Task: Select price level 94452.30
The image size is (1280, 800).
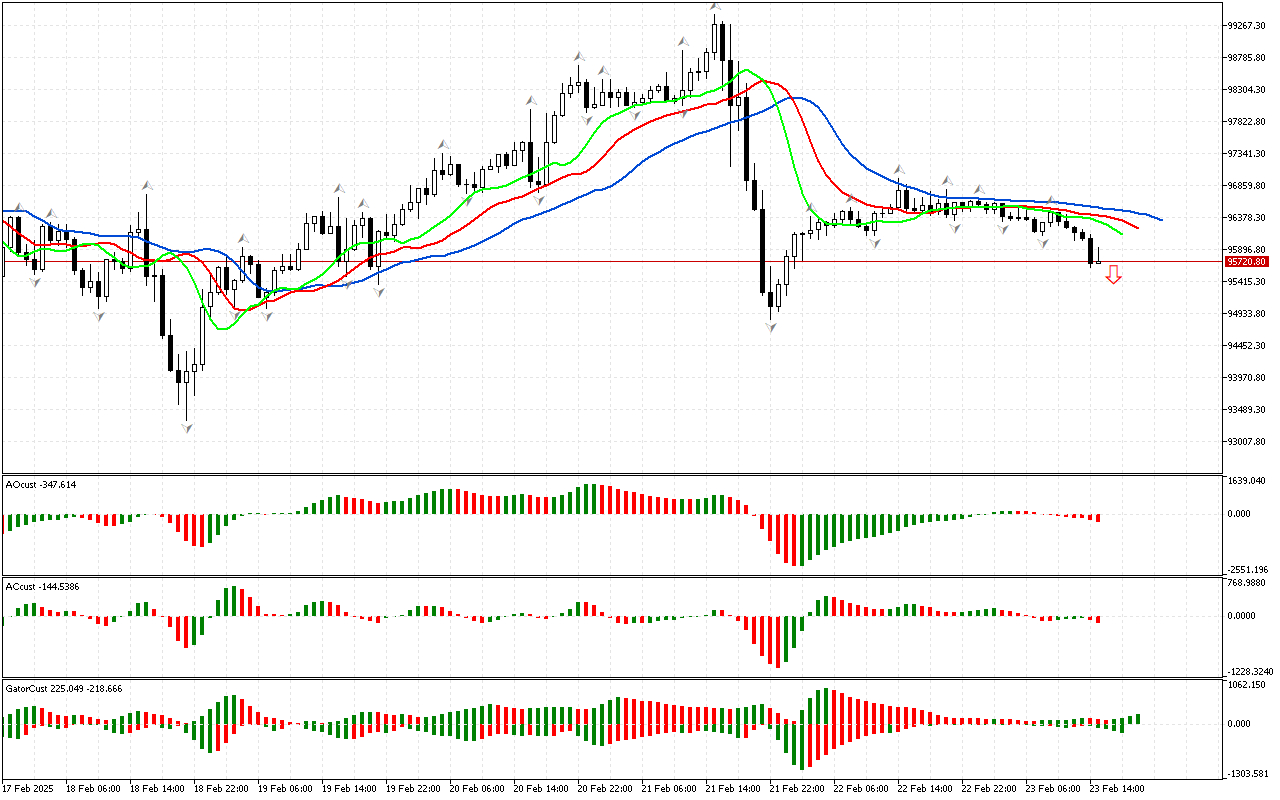Action: click(1247, 346)
